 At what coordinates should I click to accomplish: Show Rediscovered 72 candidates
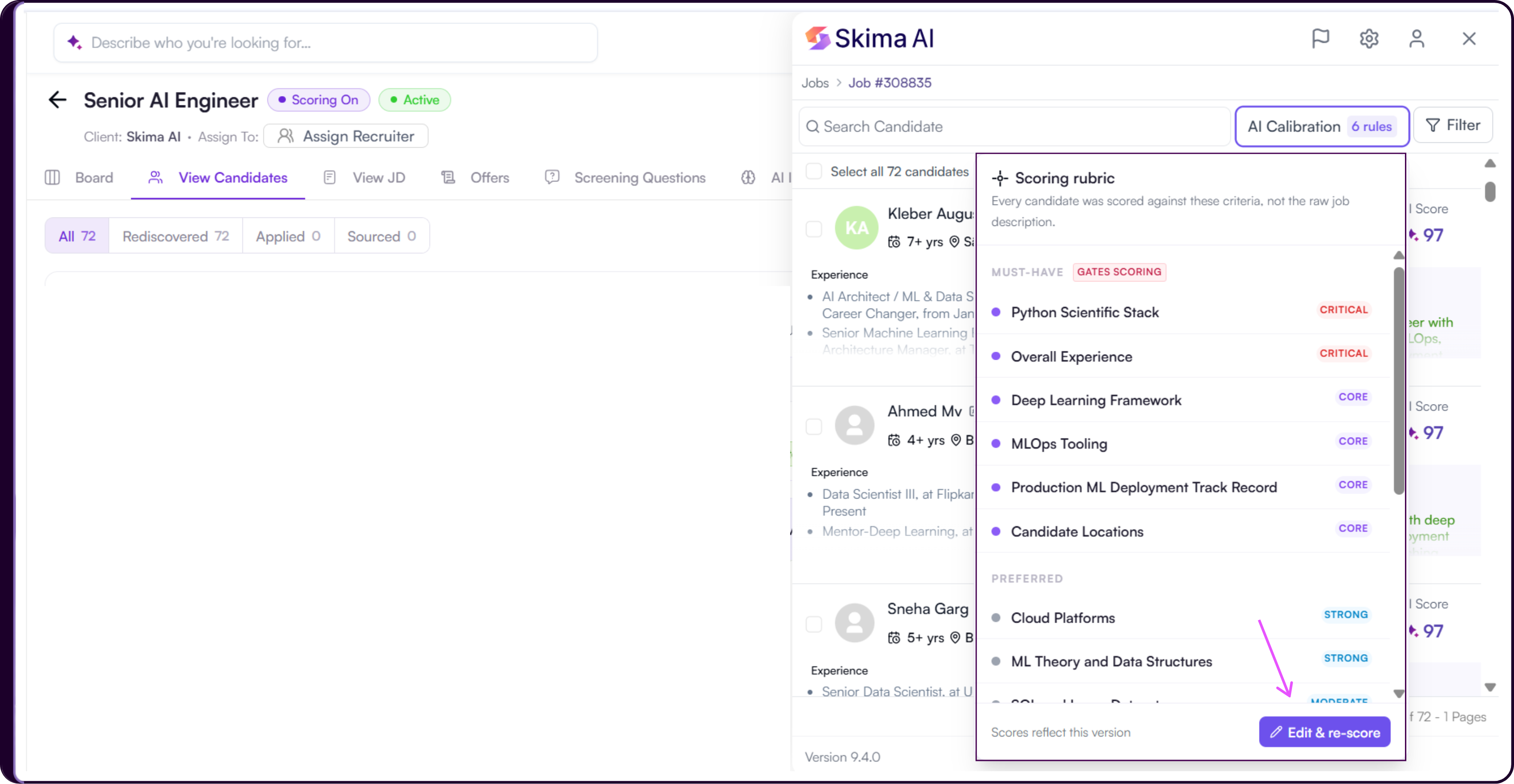coord(176,236)
